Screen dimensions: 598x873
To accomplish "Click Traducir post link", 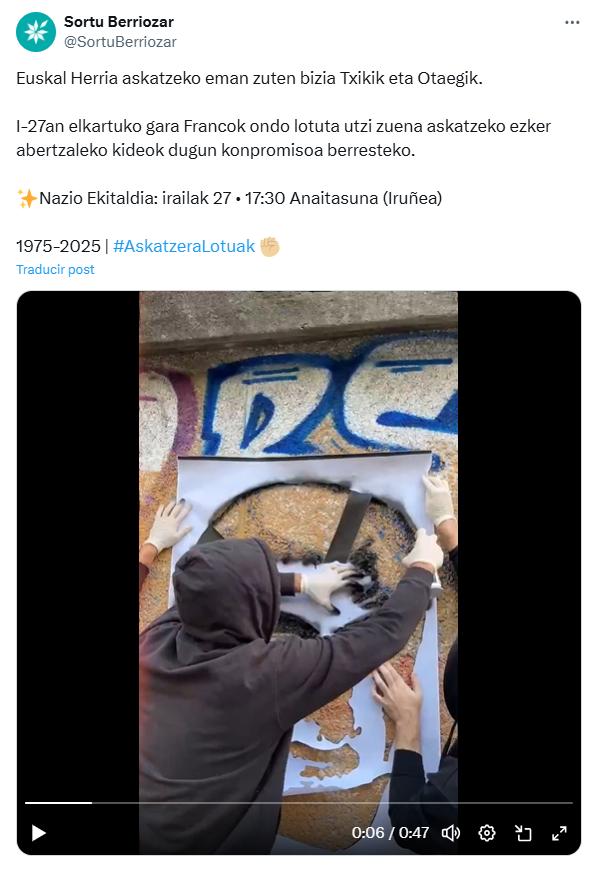I will tap(55, 269).
